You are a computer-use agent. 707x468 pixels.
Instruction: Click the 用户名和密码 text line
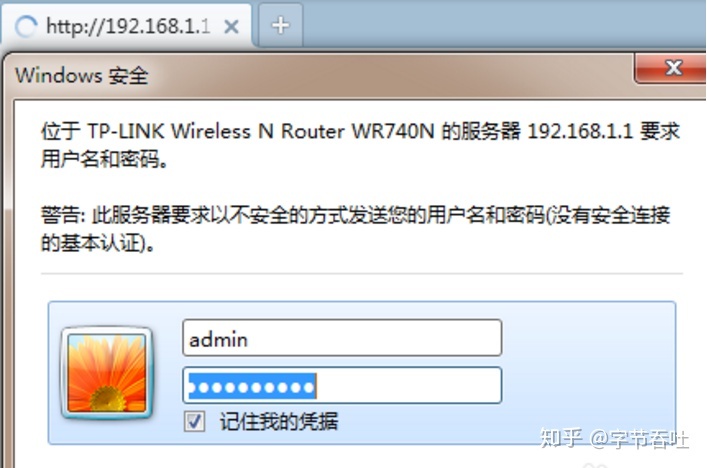pyautogui.click(x=105, y=159)
